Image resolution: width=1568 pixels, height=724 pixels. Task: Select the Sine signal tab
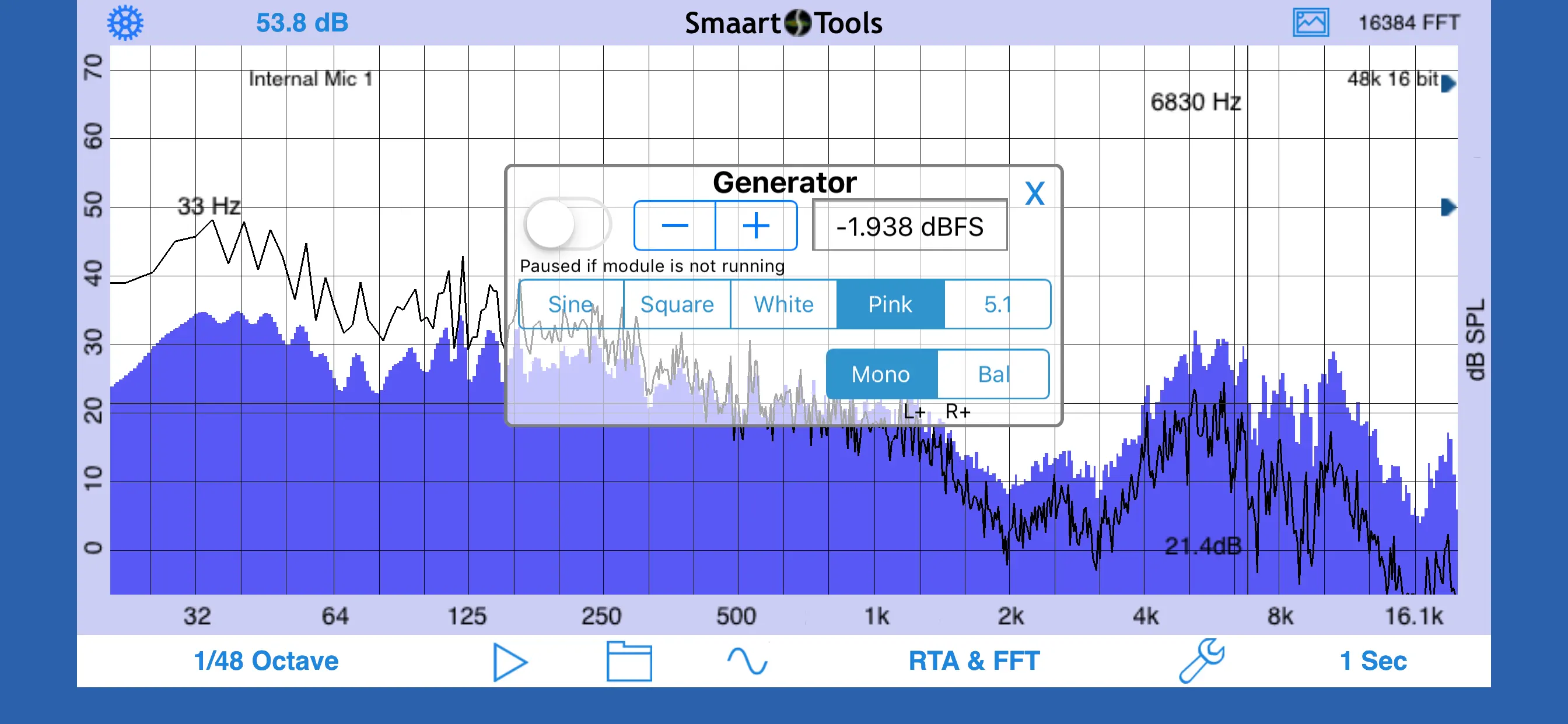[570, 304]
